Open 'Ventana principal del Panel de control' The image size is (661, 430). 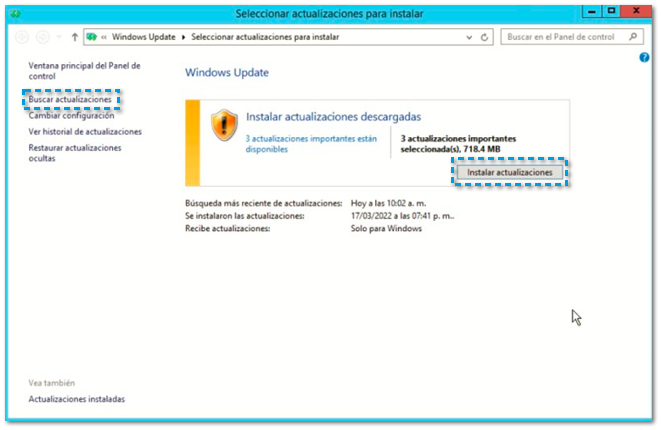(84, 71)
